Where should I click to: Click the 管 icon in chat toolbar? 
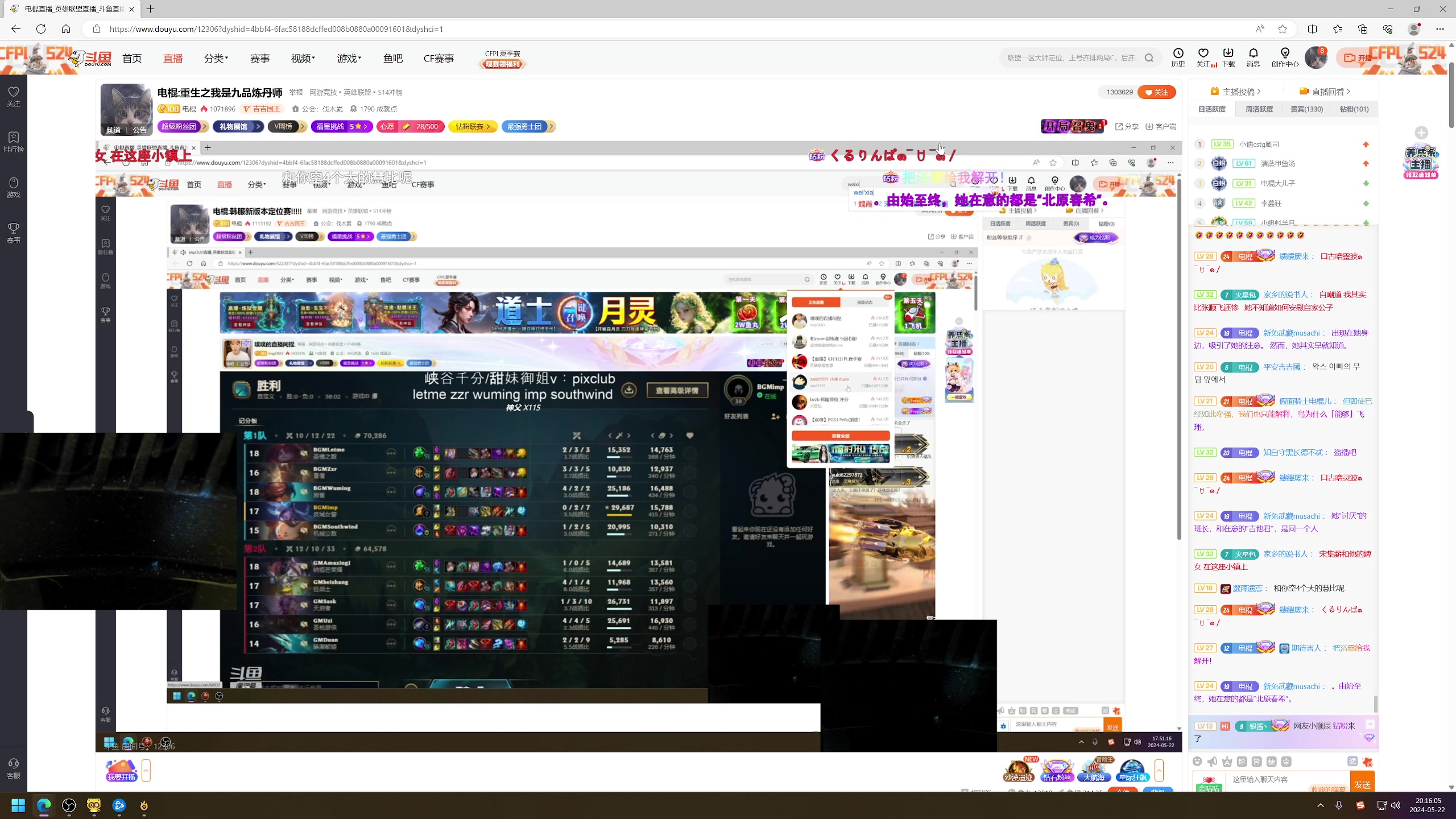pyautogui.click(x=1257, y=762)
